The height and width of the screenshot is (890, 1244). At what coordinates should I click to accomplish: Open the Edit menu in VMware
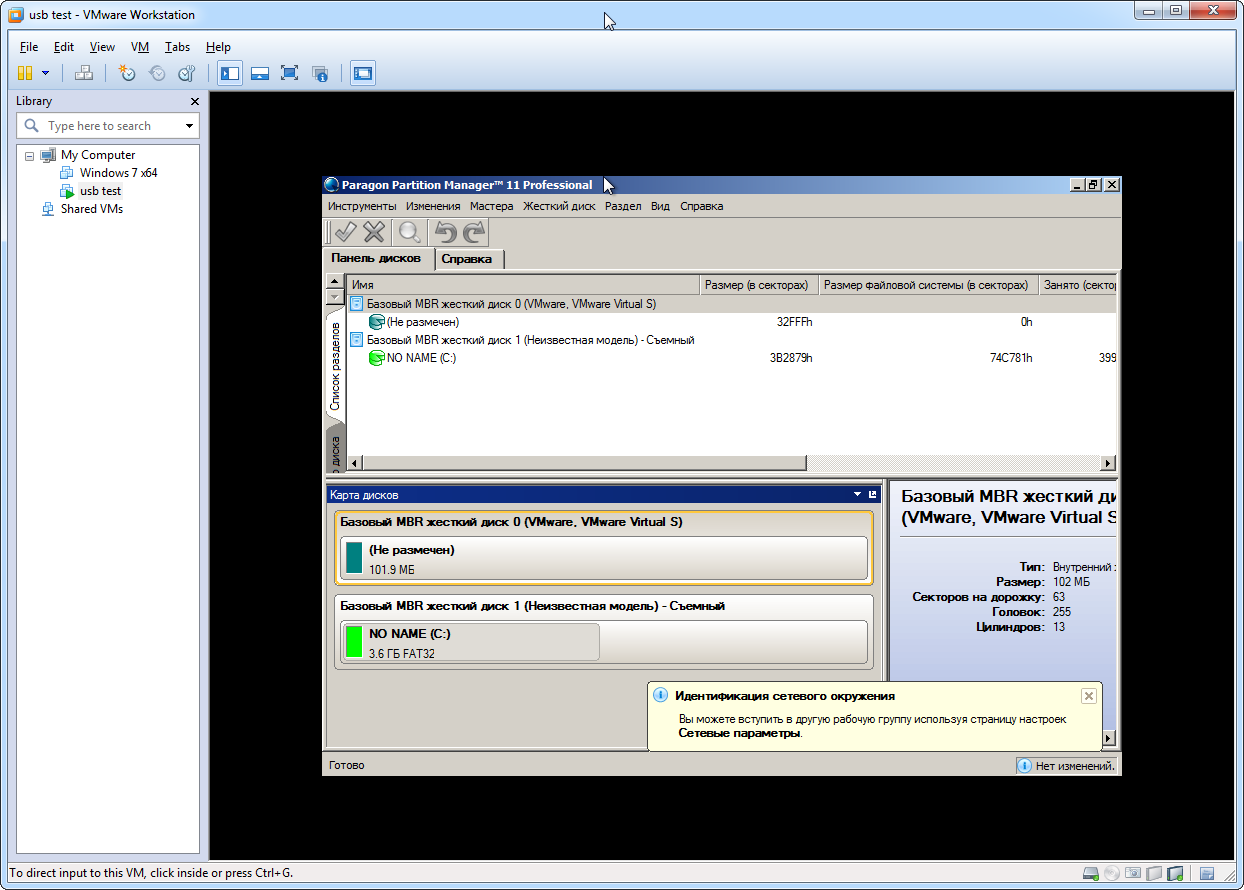[x=64, y=47]
